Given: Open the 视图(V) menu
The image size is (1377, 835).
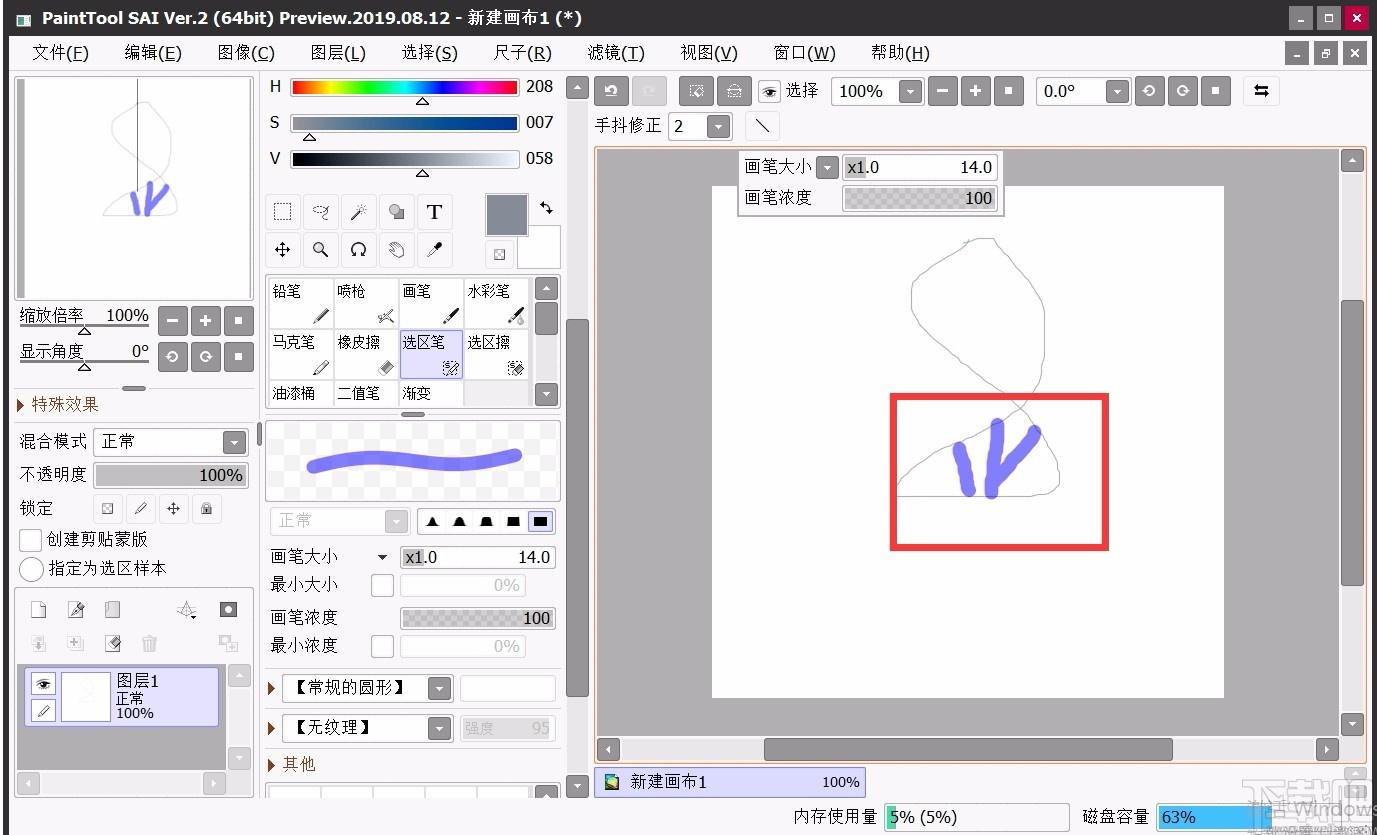Looking at the screenshot, I should click(x=709, y=53).
